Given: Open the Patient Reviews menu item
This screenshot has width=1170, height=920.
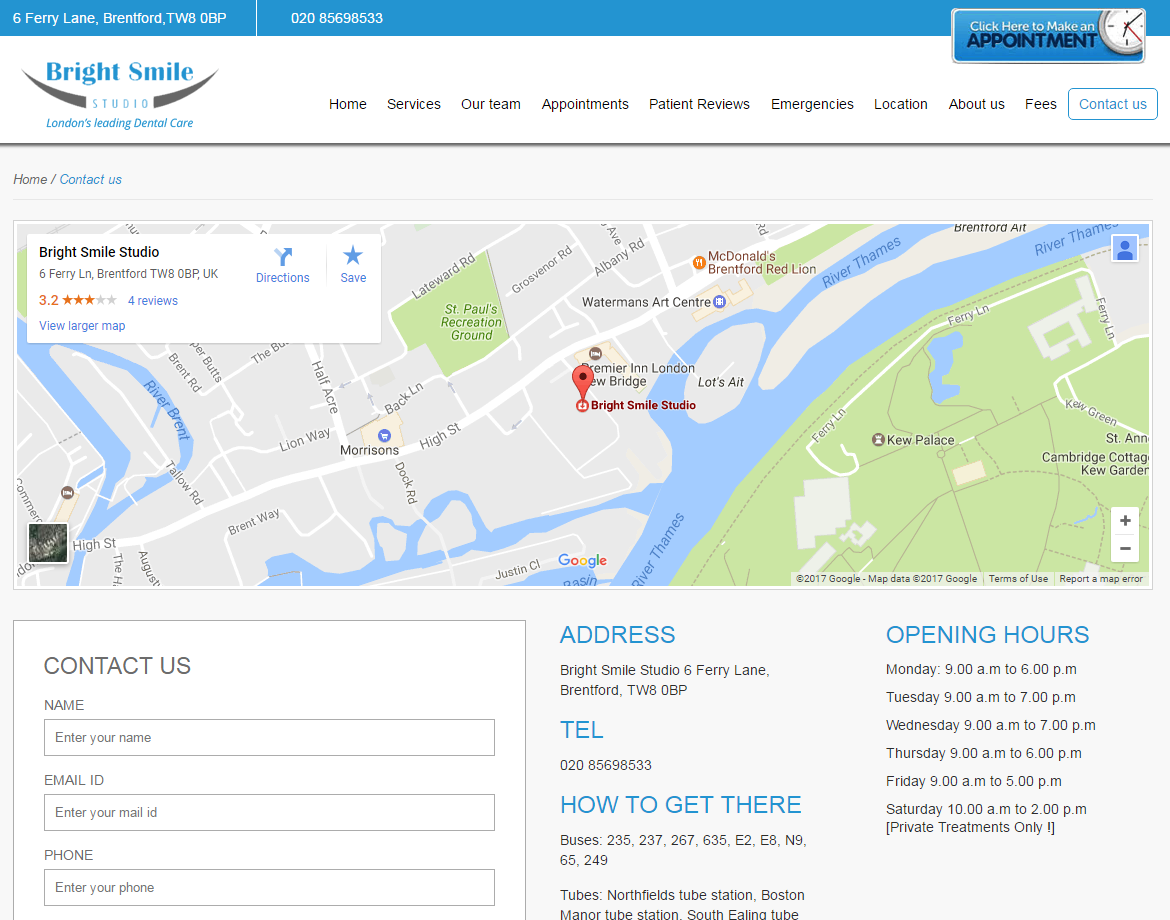Looking at the screenshot, I should (699, 104).
